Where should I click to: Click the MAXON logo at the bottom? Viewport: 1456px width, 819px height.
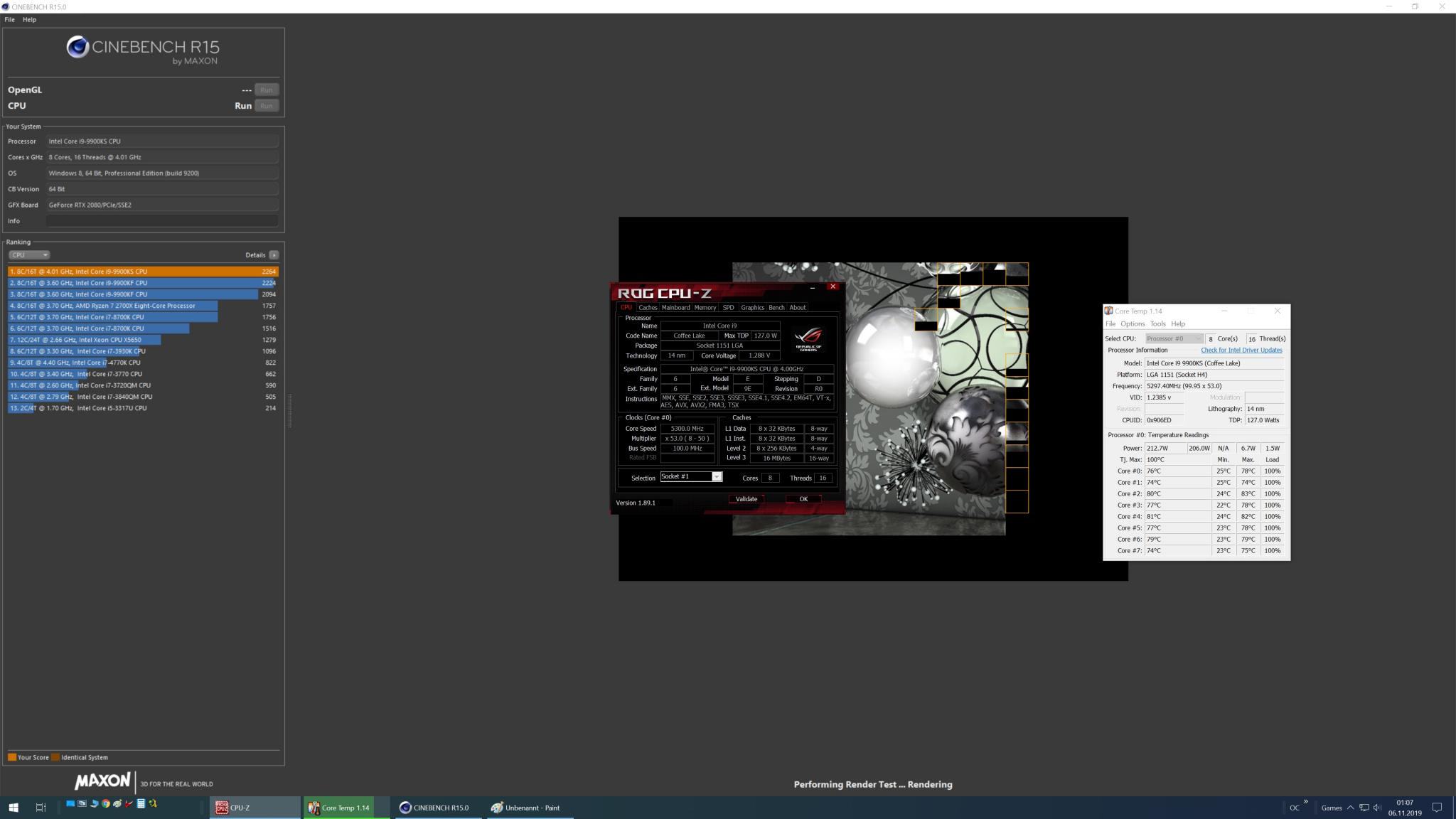point(104,781)
